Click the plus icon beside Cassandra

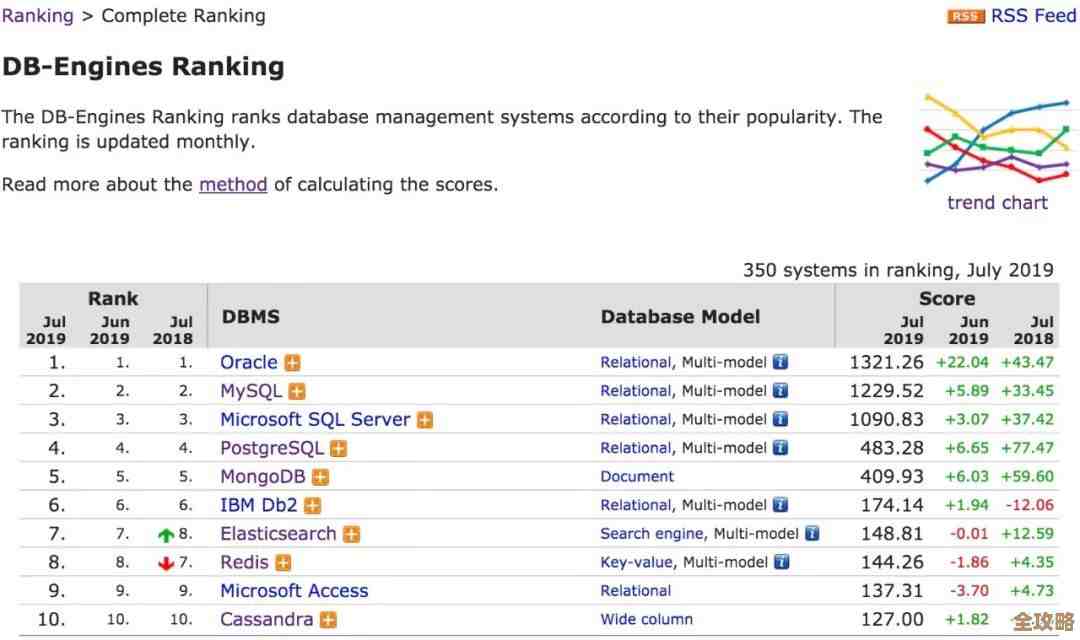(328, 620)
